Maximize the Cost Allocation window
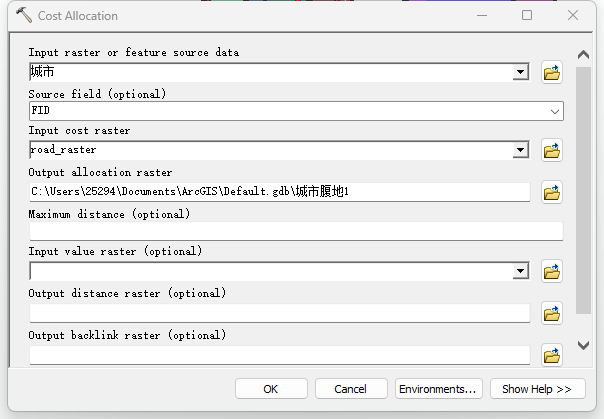The width and height of the screenshot is (604, 419). pyautogui.click(x=527, y=15)
